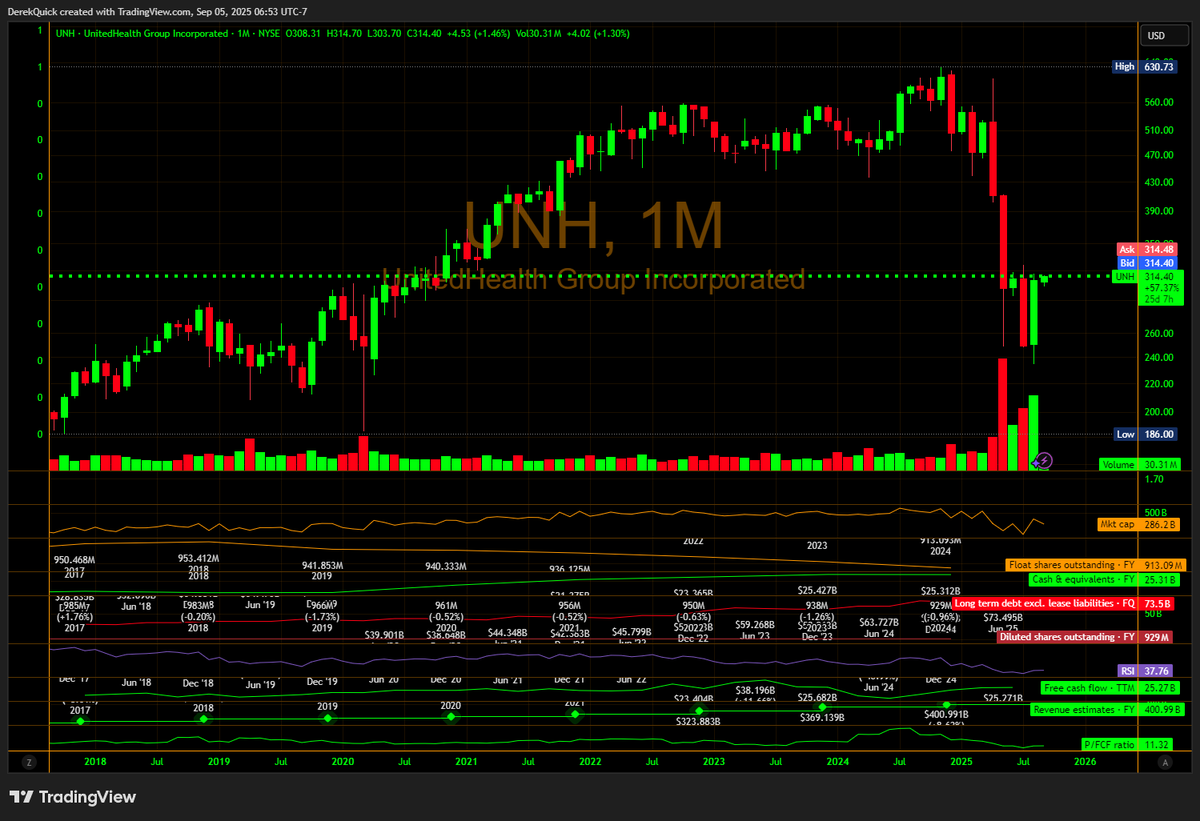This screenshot has height=821, width=1200.
Task: Click the 220.00 price scale value
Action: coord(1158,384)
